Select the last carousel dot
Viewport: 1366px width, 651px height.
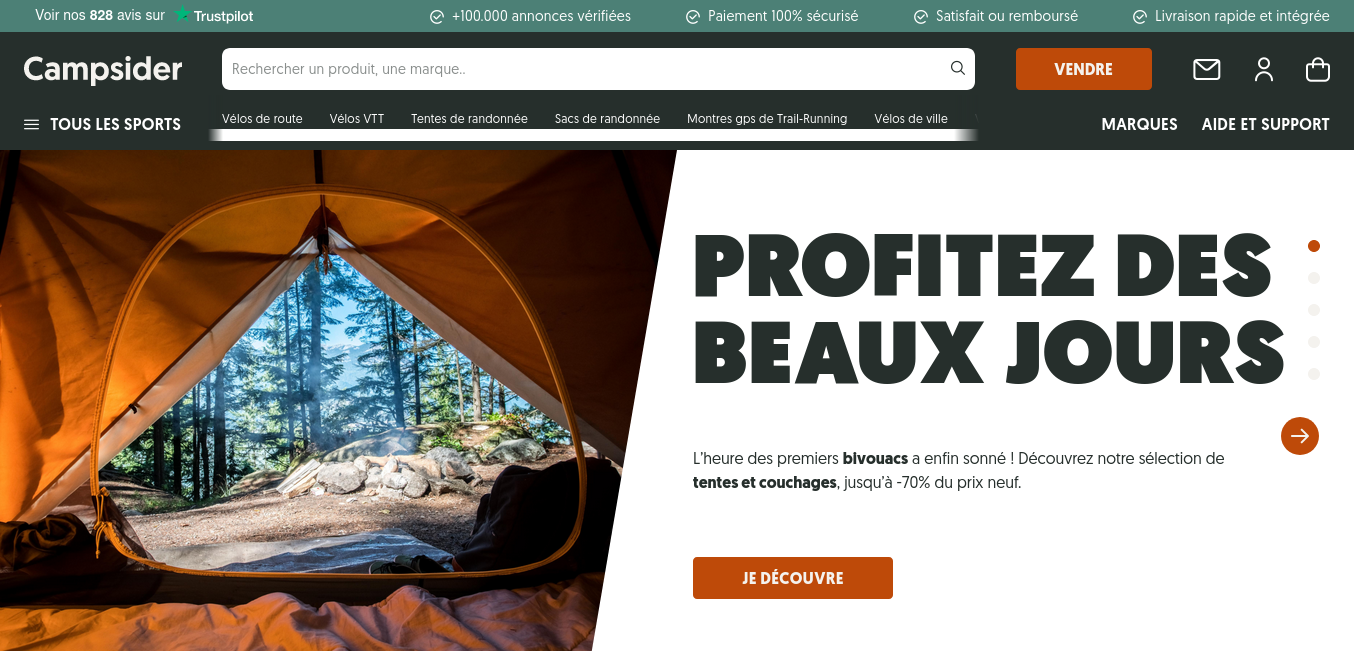1314,374
